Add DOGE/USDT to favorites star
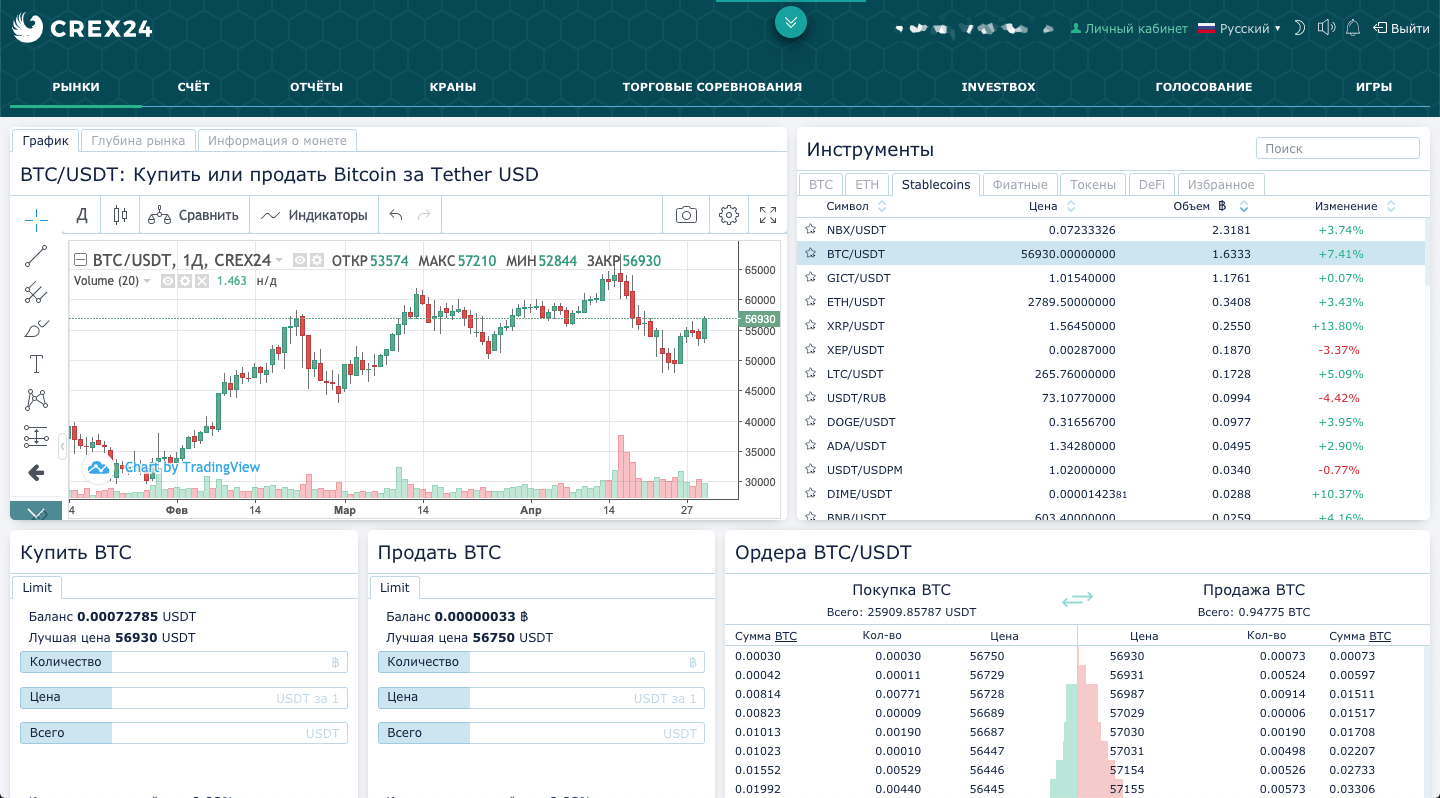 [x=811, y=422]
